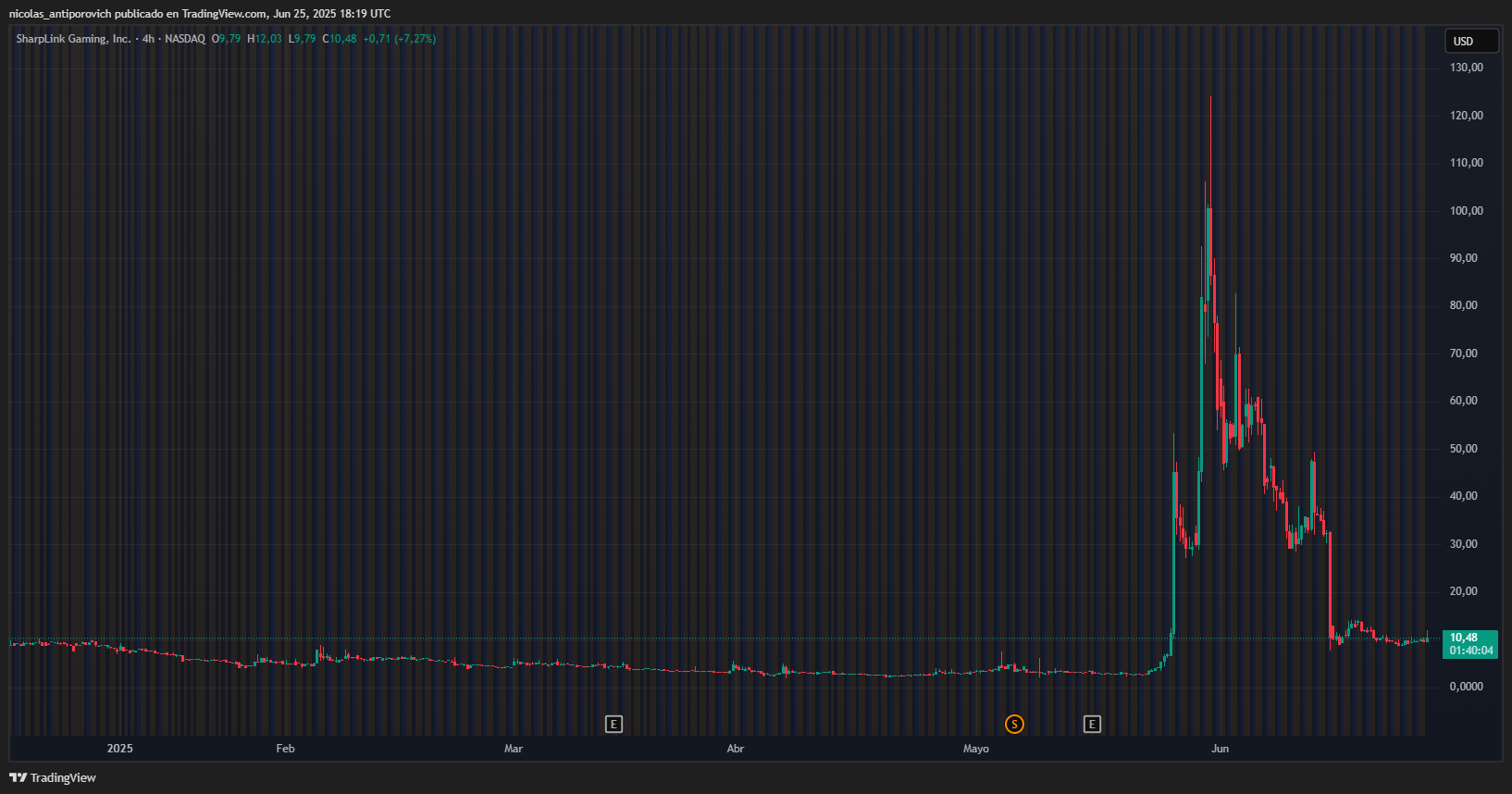The width and height of the screenshot is (1512, 794).
Task: Open the USD currency selector
Action: click(x=1471, y=41)
